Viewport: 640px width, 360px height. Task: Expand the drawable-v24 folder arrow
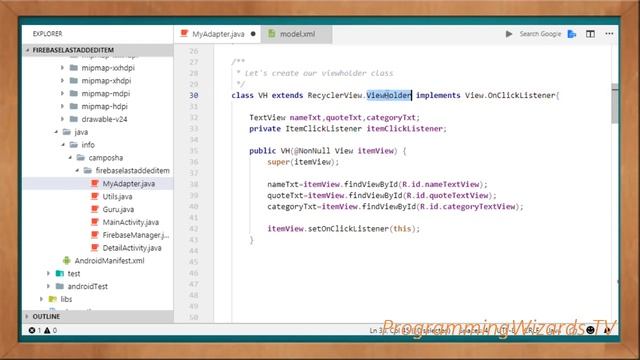62,119
